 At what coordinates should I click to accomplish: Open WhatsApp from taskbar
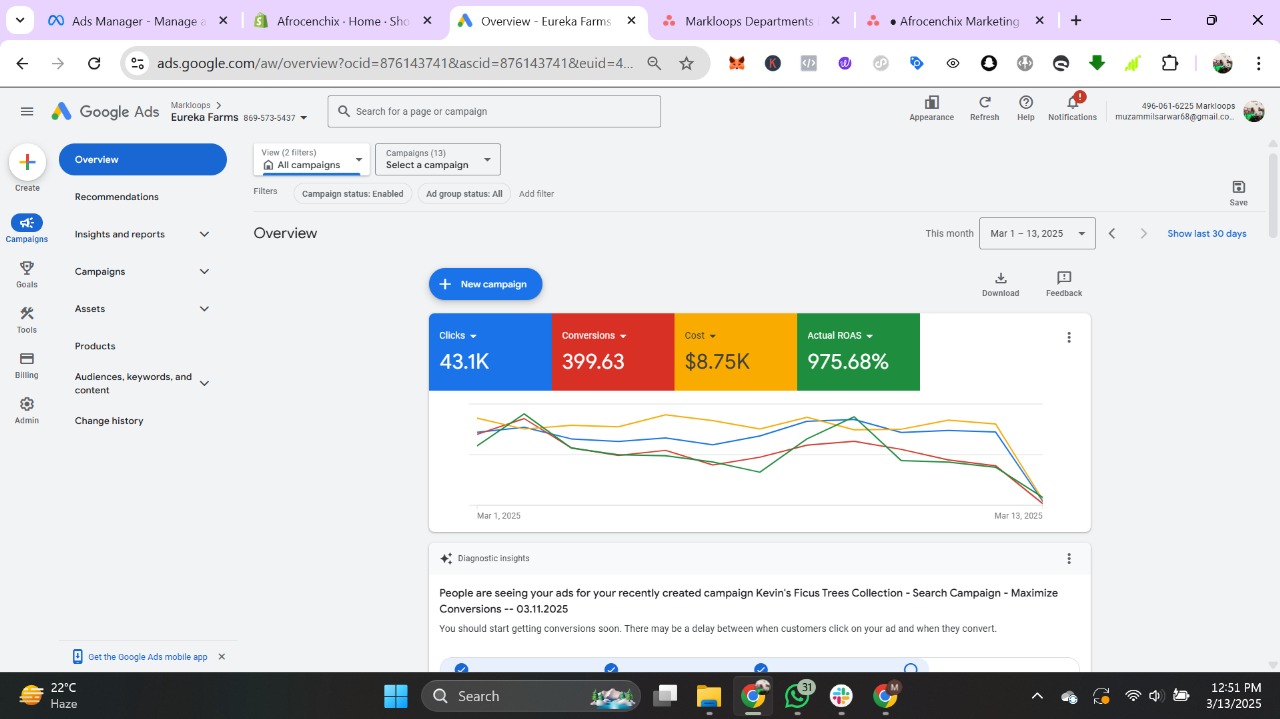point(798,696)
